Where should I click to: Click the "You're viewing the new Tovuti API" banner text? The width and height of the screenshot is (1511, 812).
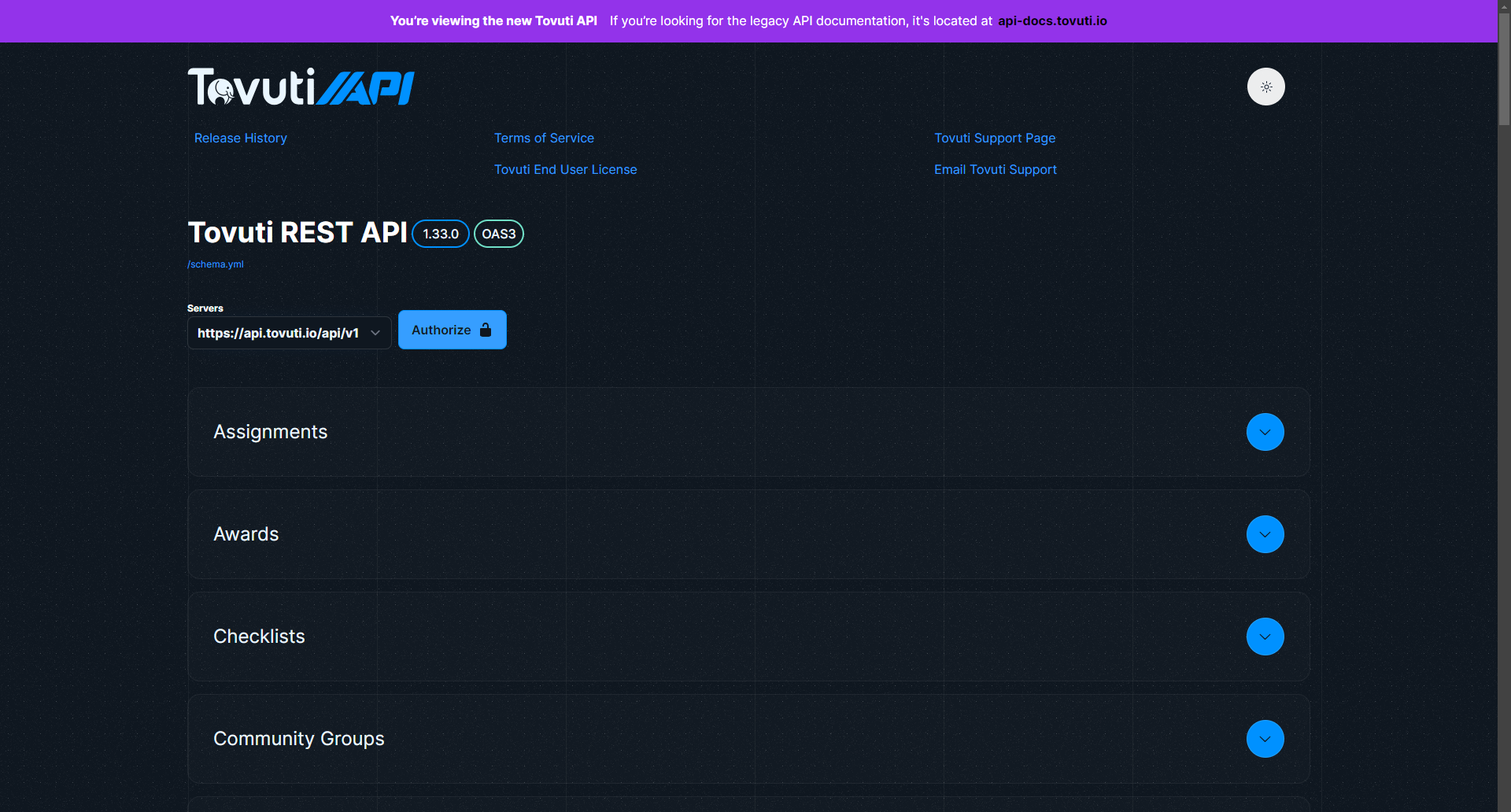click(x=493, y=20)
